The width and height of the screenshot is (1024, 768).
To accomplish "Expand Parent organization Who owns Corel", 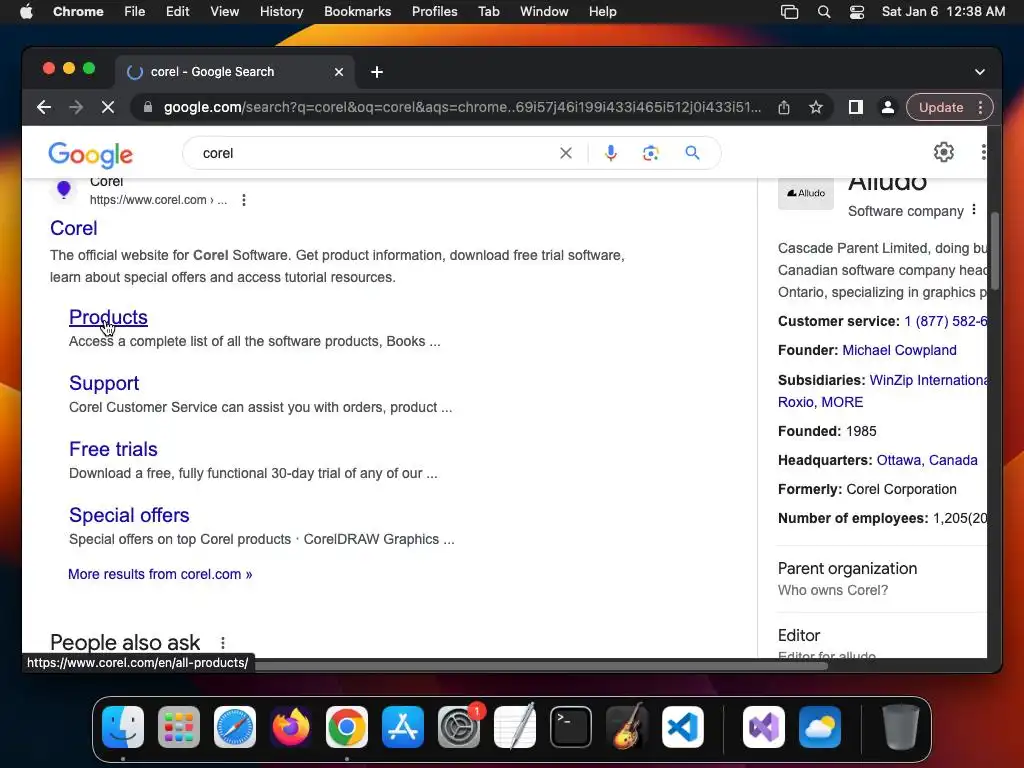I will [x=882, y=579].
